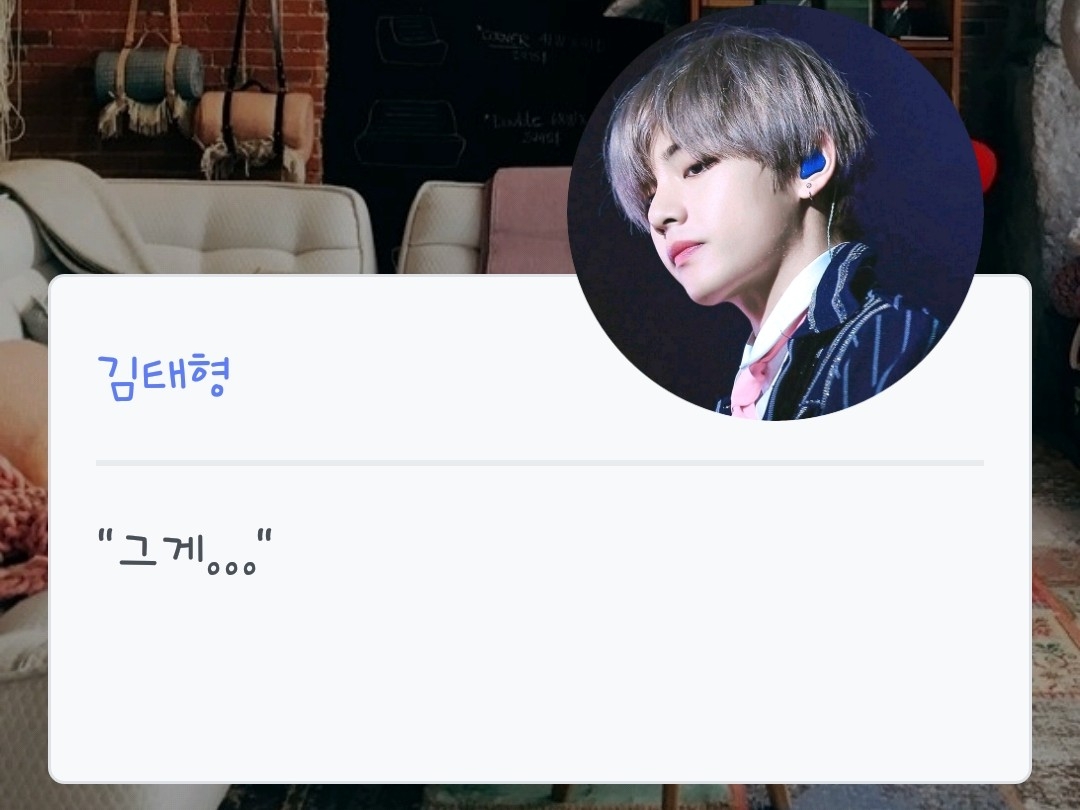Screen dimensions: 1080x810
Task: Click the blue in-ear monitor in the avatar
Action: [813, 165]
